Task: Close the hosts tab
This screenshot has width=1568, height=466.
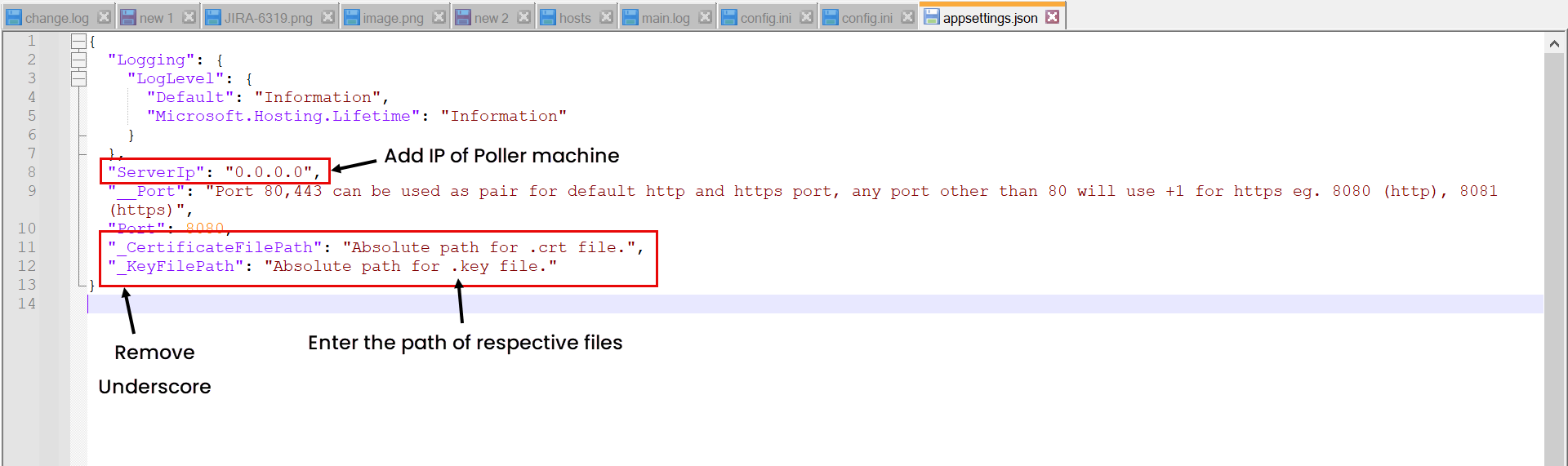Action: coord(606,17)
